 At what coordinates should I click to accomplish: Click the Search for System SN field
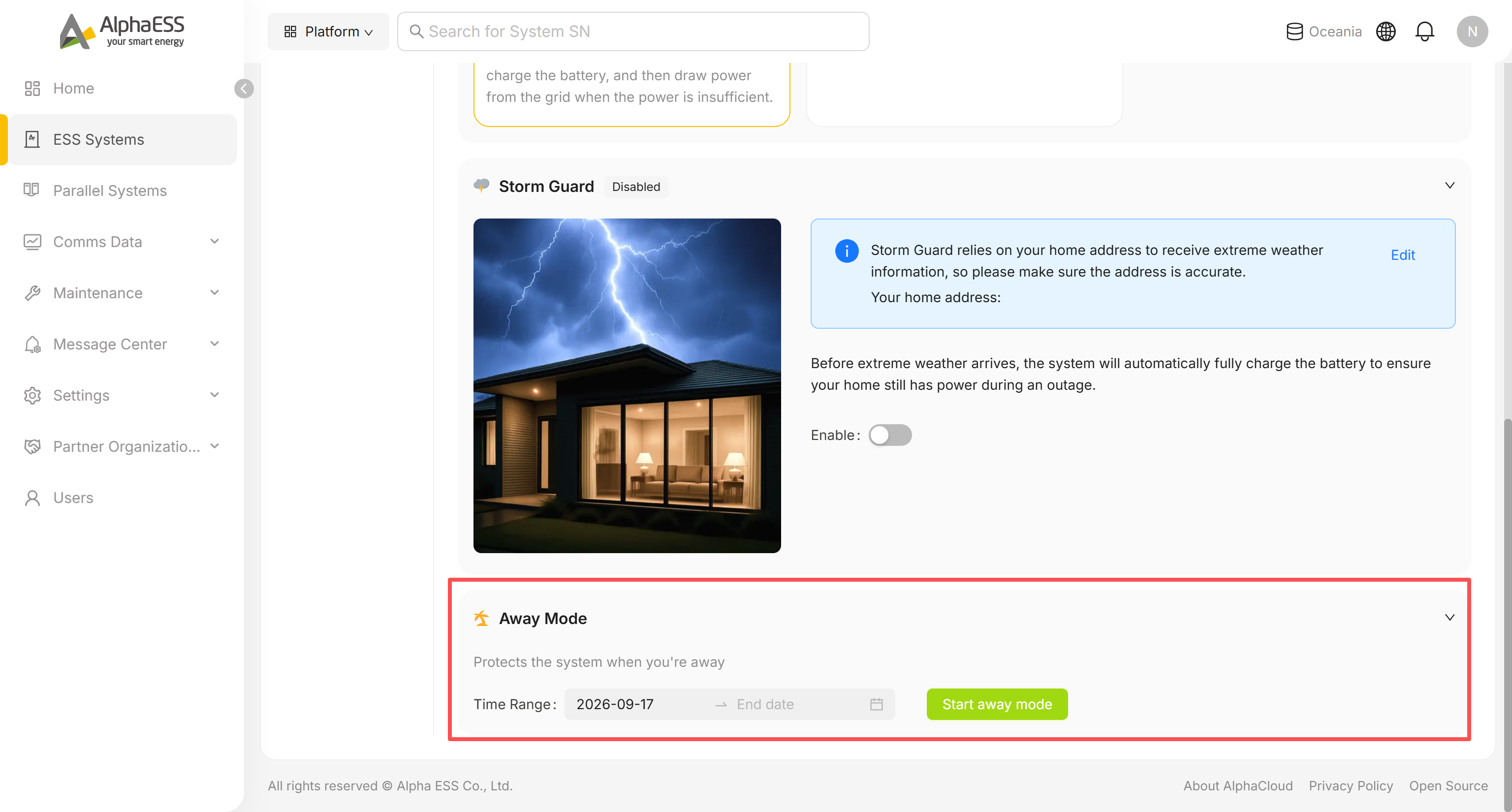(633, 31)
